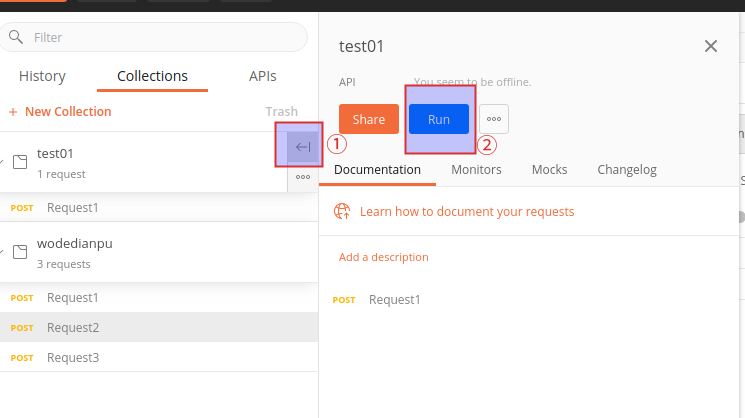Collapse the test01 collection tree
Screen dimensions: 745x418
(x=2, y=162)
